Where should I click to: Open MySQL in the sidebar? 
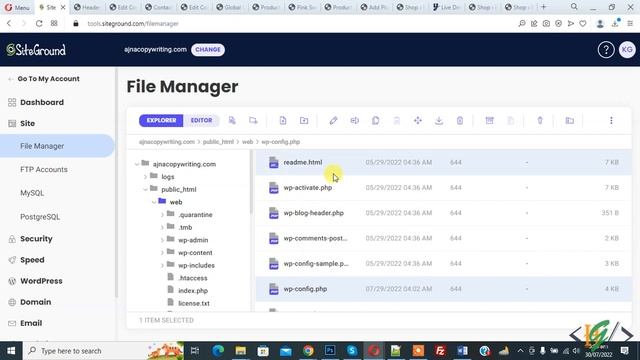32,193
